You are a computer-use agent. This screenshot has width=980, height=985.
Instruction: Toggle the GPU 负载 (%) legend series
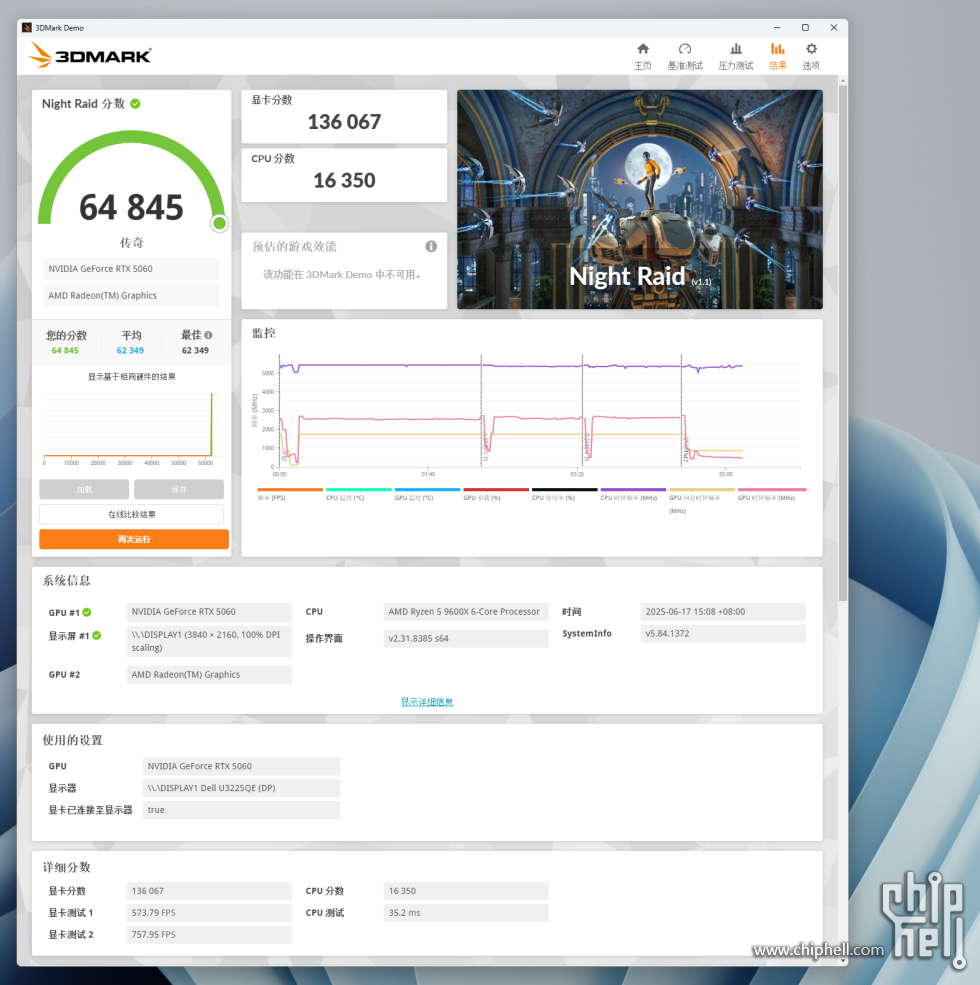496,494
